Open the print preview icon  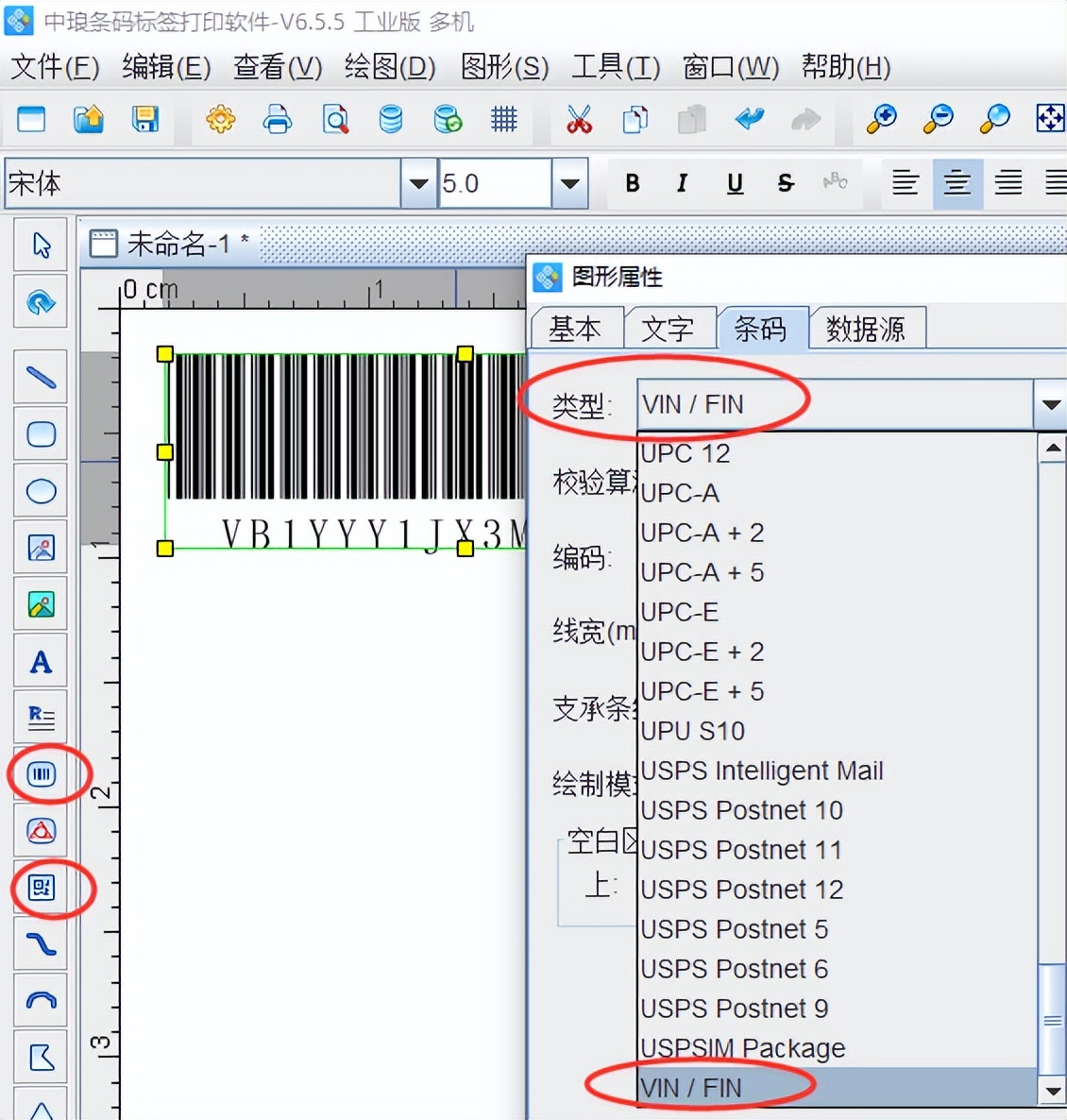click(335, 119)
